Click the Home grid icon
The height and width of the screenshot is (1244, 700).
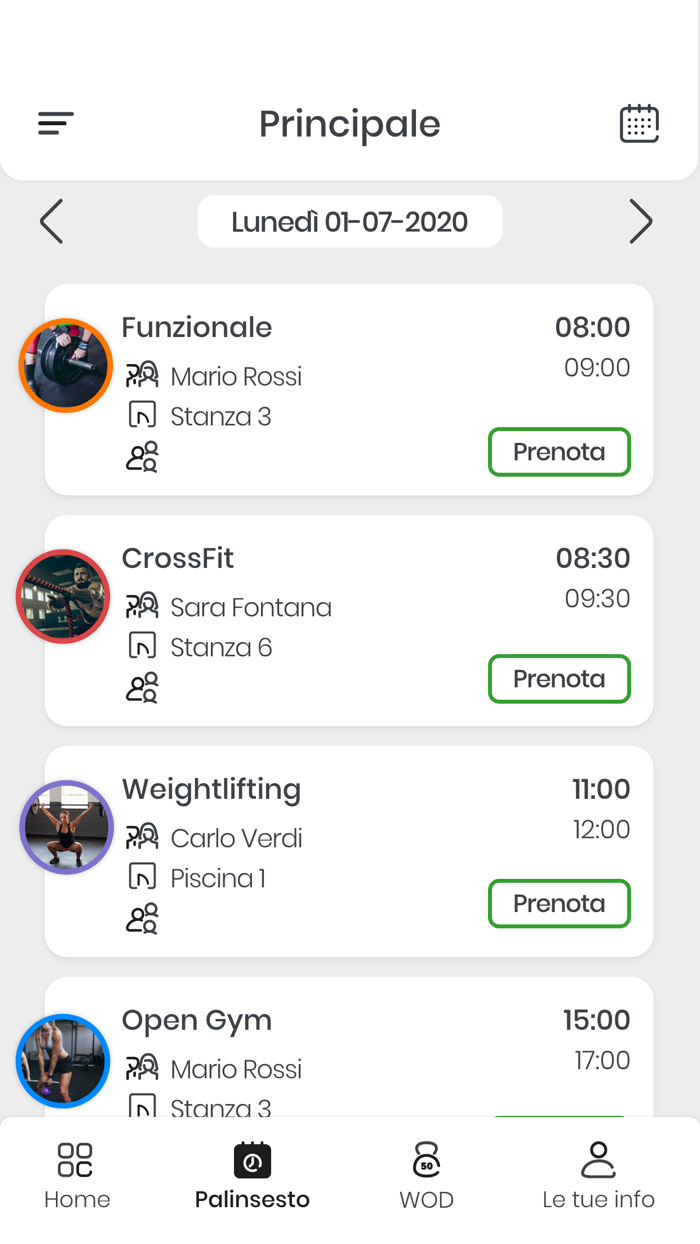(77, 1158)
